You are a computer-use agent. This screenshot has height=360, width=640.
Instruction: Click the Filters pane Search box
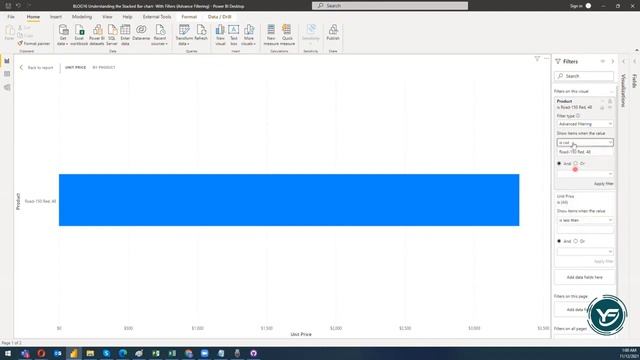[x=584, y=76]
